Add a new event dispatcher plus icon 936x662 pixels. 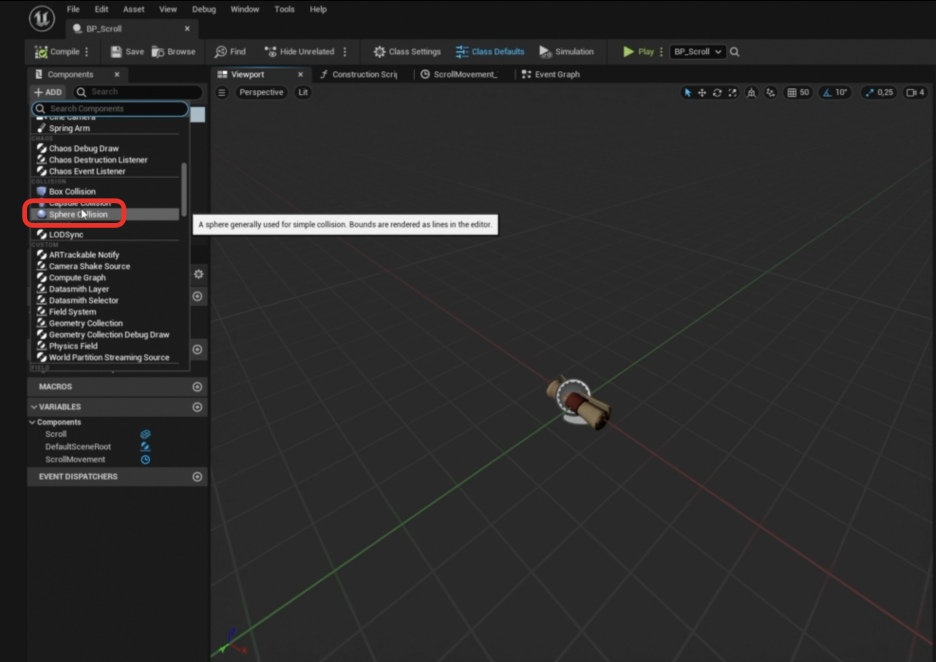198,477
